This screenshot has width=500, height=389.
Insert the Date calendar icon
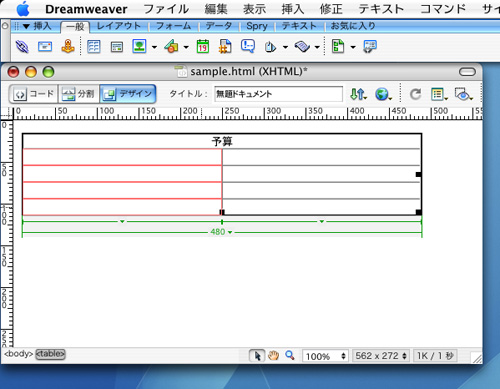pos(203,47)
